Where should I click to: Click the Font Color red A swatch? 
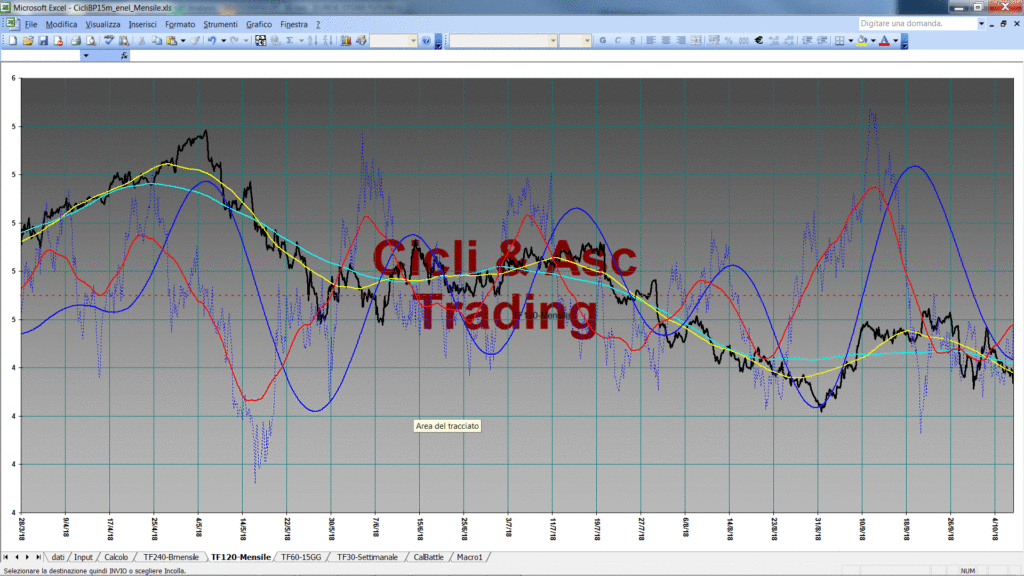[884, 40]
